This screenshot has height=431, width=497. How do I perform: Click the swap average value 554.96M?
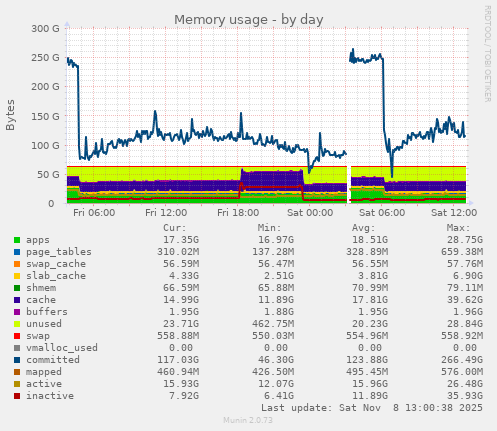pos(367,336)
